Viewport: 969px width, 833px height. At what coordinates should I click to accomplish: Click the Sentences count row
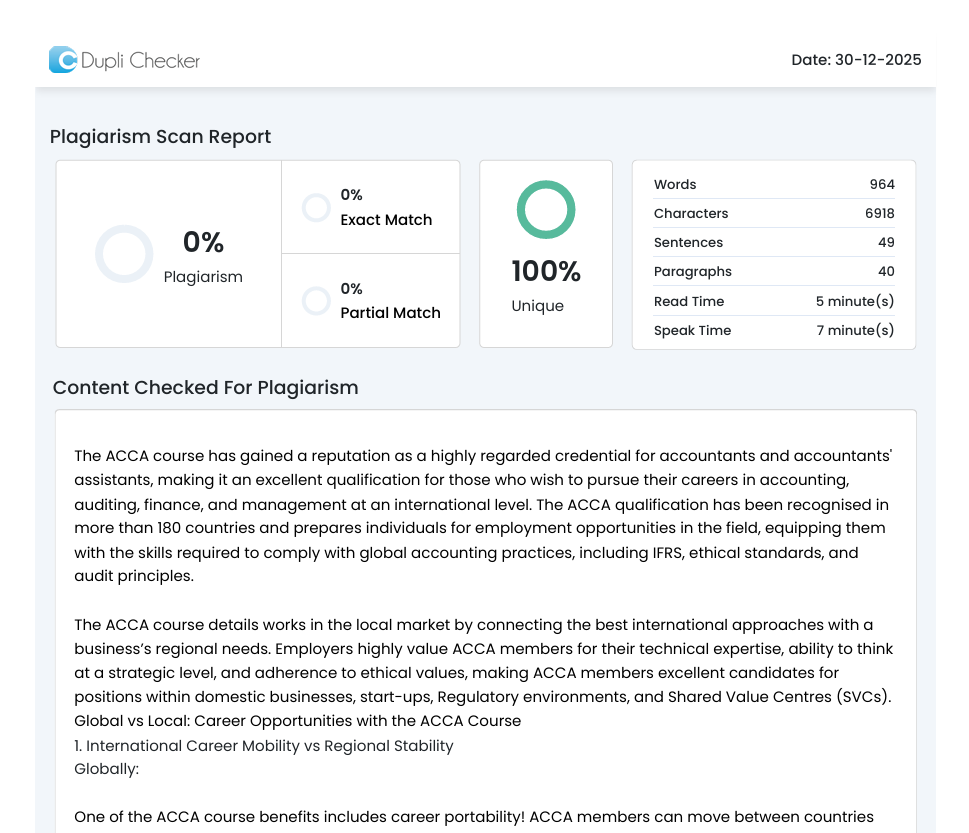click(x=773, y=243)
